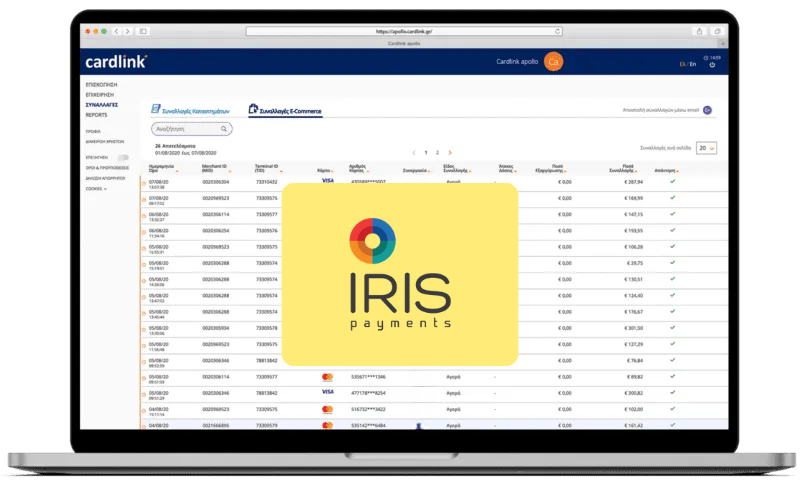Click the Safari share icon

(x=700, y=32)
